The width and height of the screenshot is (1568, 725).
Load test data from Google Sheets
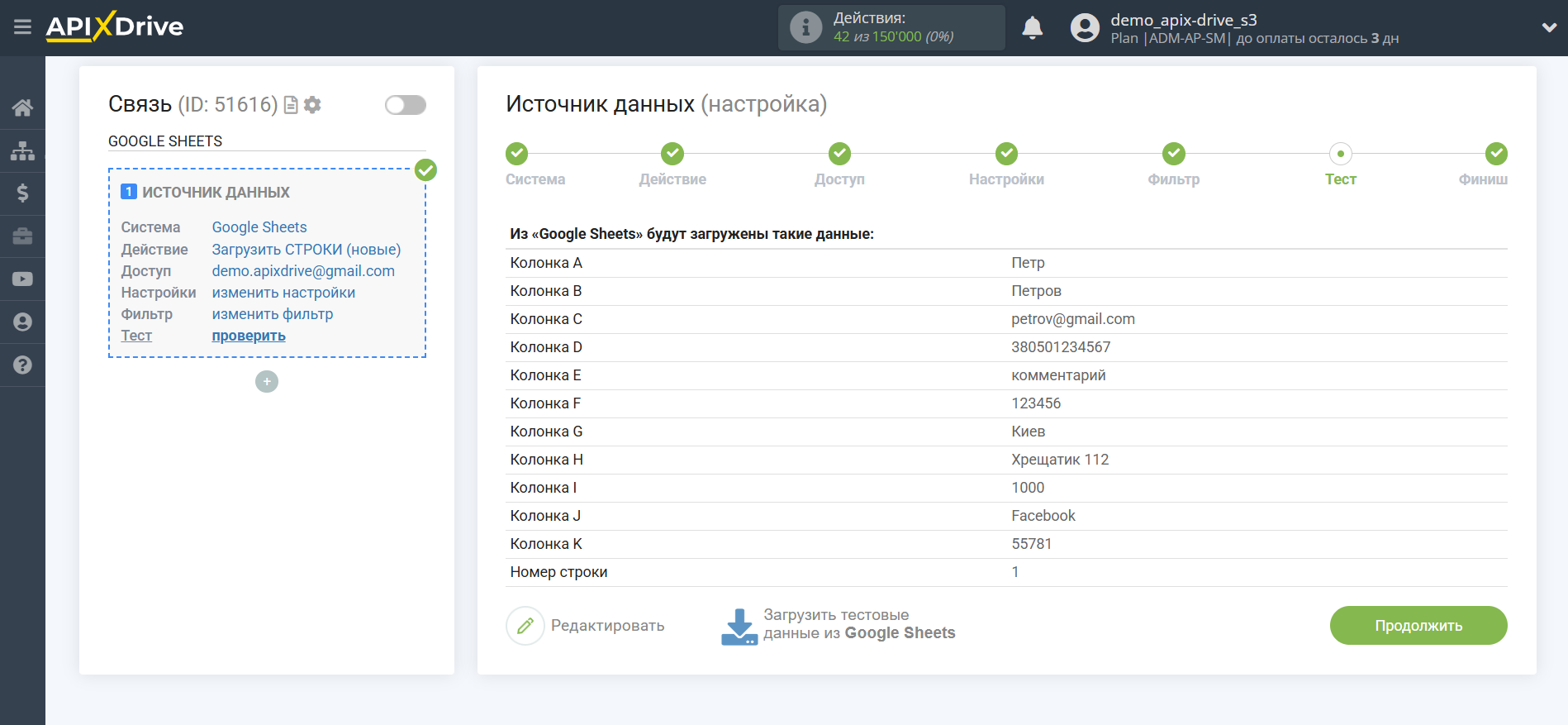click(859, 624)
